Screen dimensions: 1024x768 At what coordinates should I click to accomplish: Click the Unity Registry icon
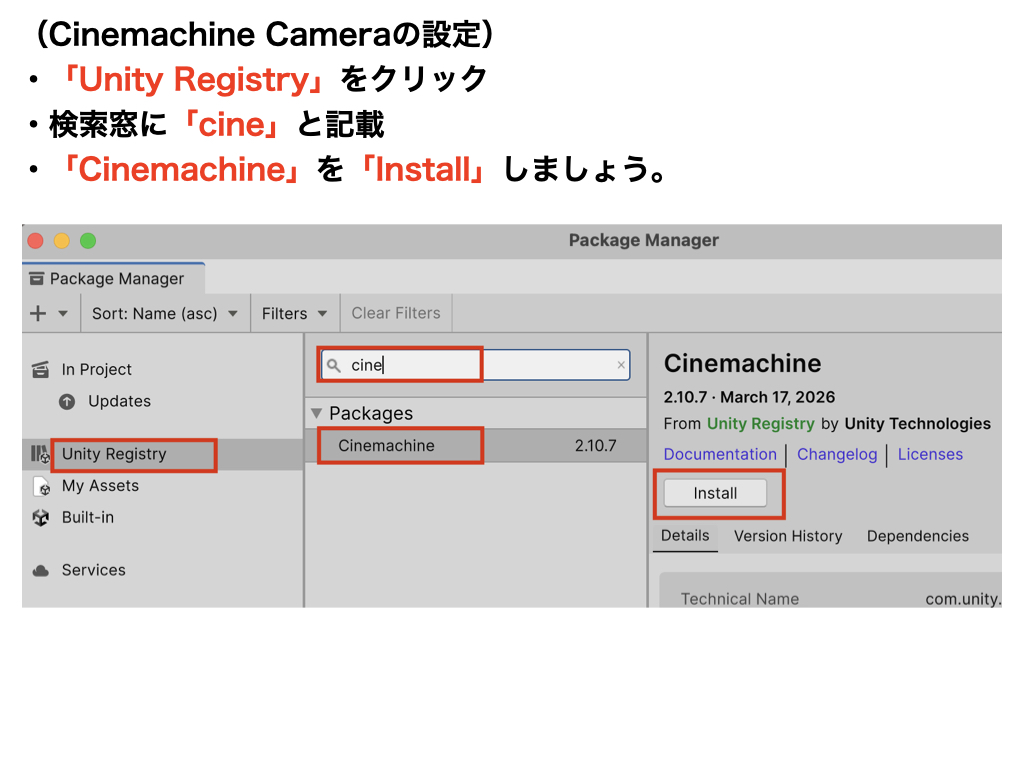point(40,454)
